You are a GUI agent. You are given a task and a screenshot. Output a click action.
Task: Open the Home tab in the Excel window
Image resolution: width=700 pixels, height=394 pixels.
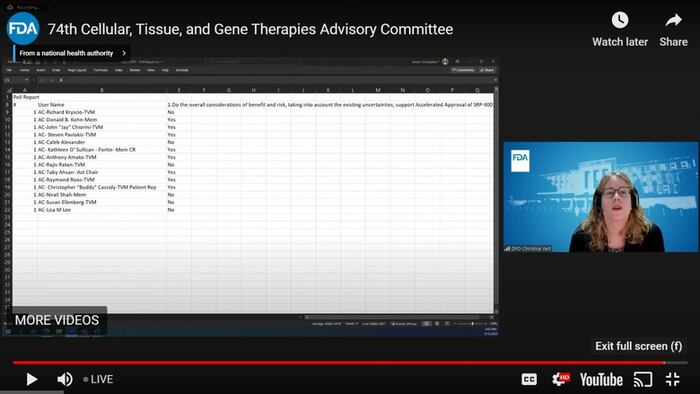pyautogui.click(x=25, y=70)
